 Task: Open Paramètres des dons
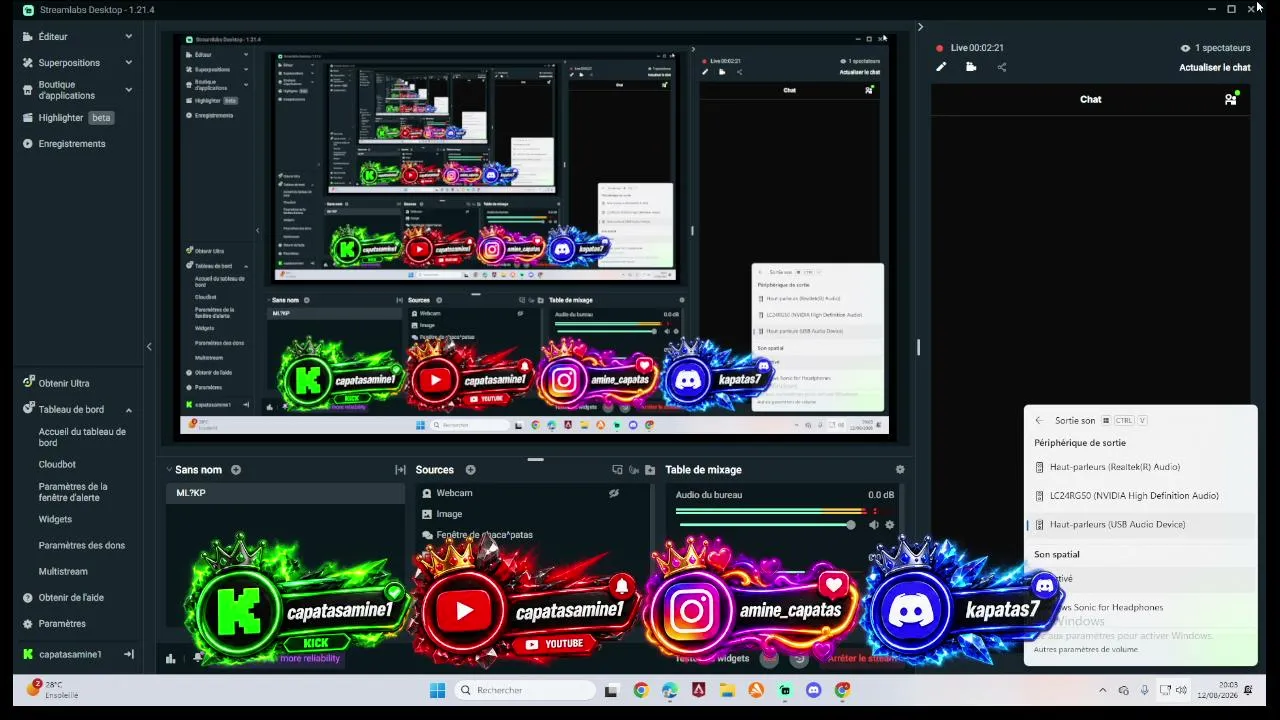[82, 545]
